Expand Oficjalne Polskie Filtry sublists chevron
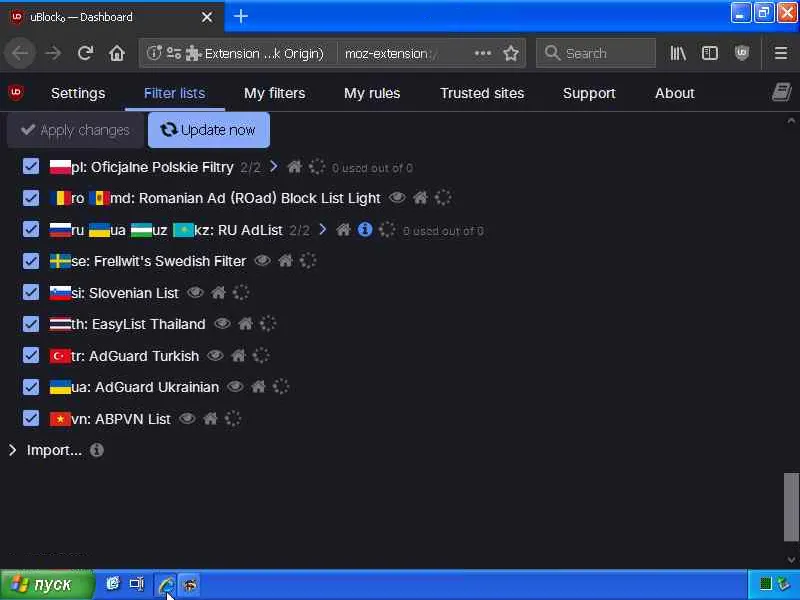 [273, 166]
